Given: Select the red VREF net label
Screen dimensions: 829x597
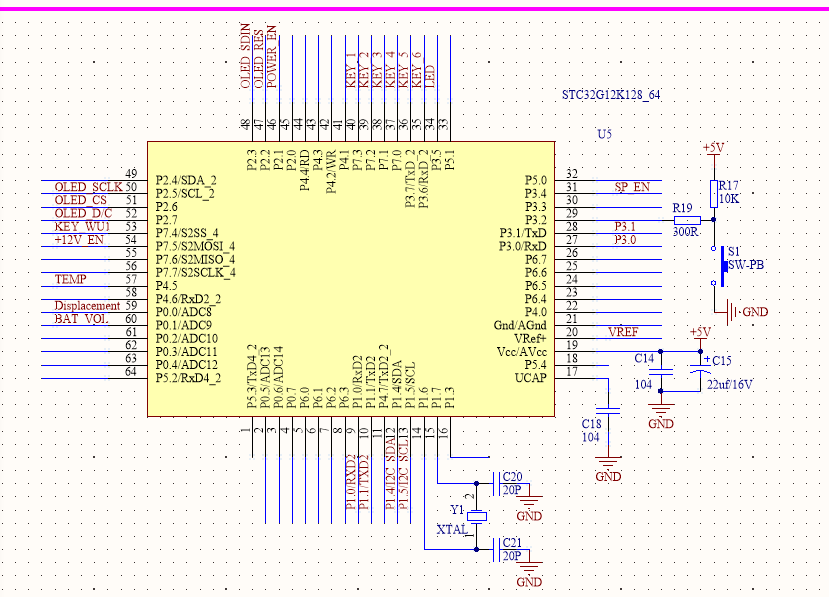Looking at the screenshot, I should coord(623,332).
